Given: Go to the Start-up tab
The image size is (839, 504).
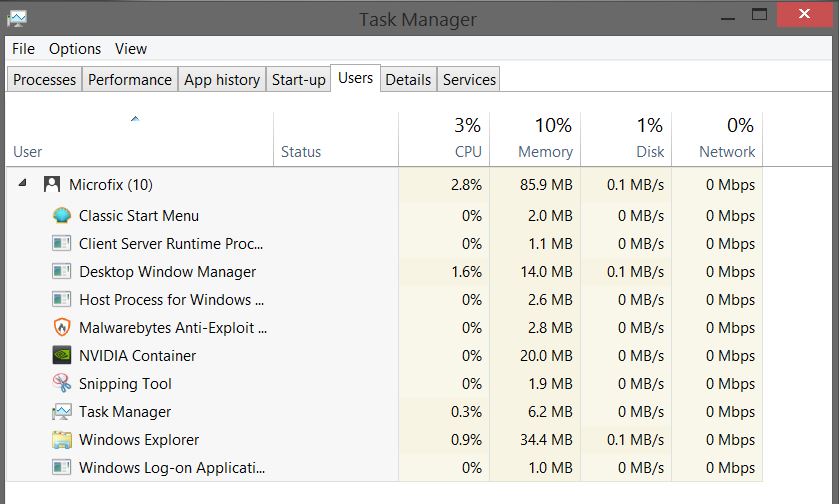Looking at the screenshot, I should 299,80.
